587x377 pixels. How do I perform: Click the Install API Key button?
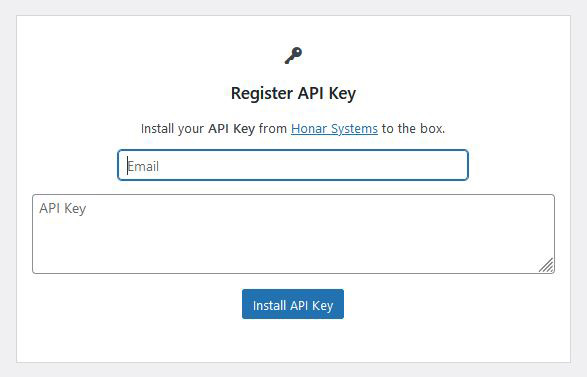(293, 304)
